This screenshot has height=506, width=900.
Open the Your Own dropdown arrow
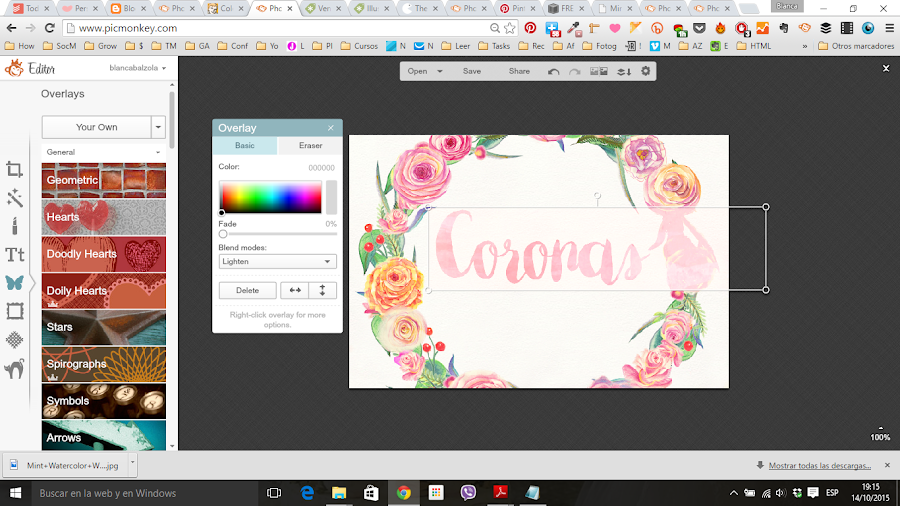(x=158, y=127)
